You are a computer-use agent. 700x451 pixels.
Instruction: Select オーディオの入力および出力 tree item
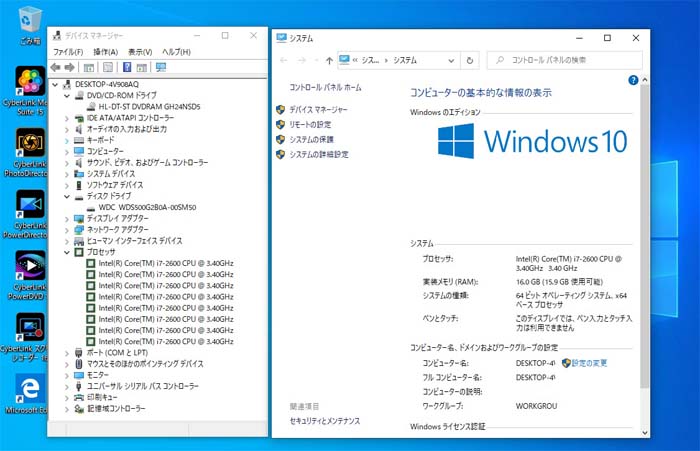point(127,129)
